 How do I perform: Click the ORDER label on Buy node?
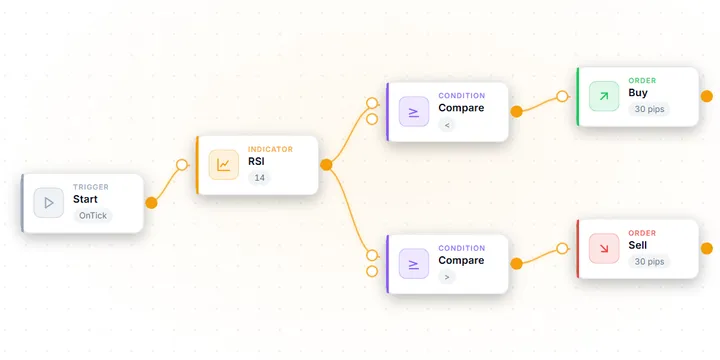[642, 80]
